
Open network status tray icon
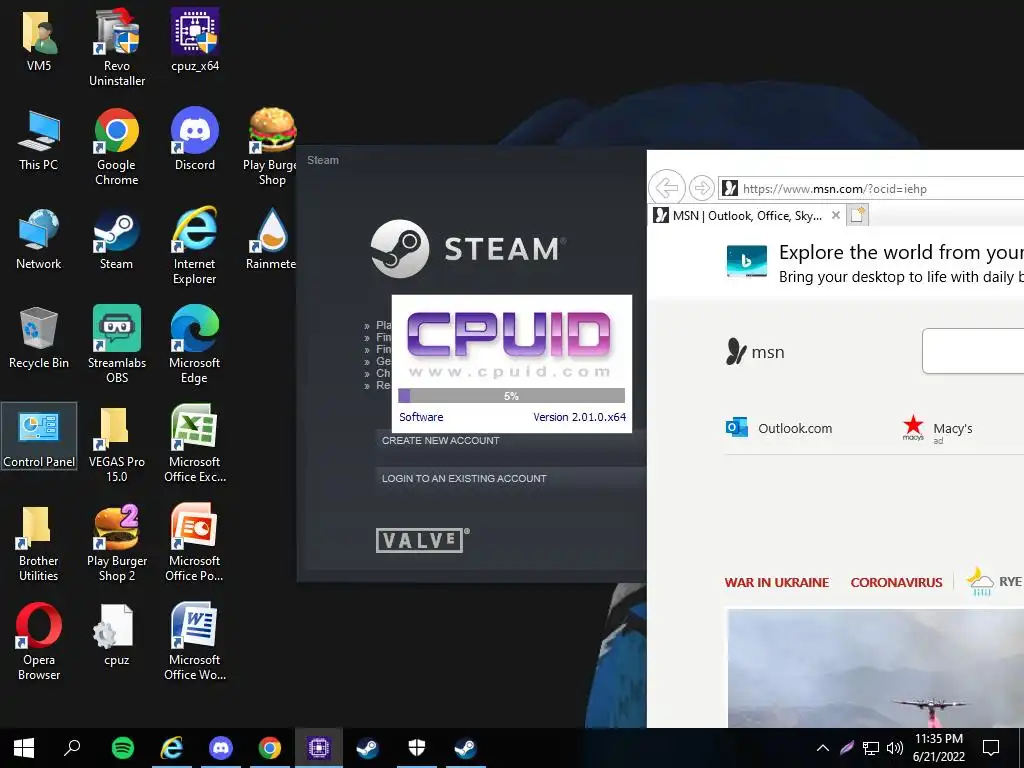tap(871, 748)
